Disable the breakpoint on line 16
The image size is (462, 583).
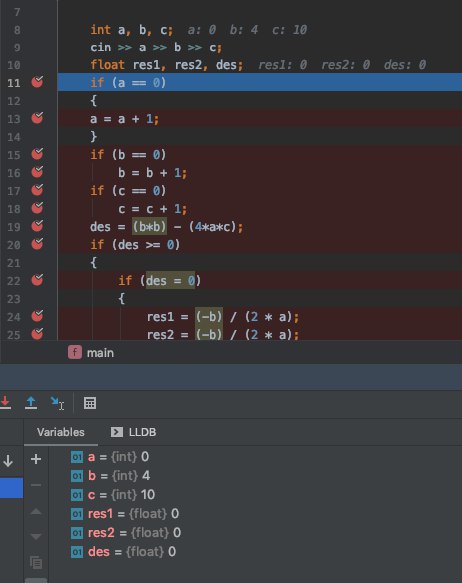coord(37,172)
